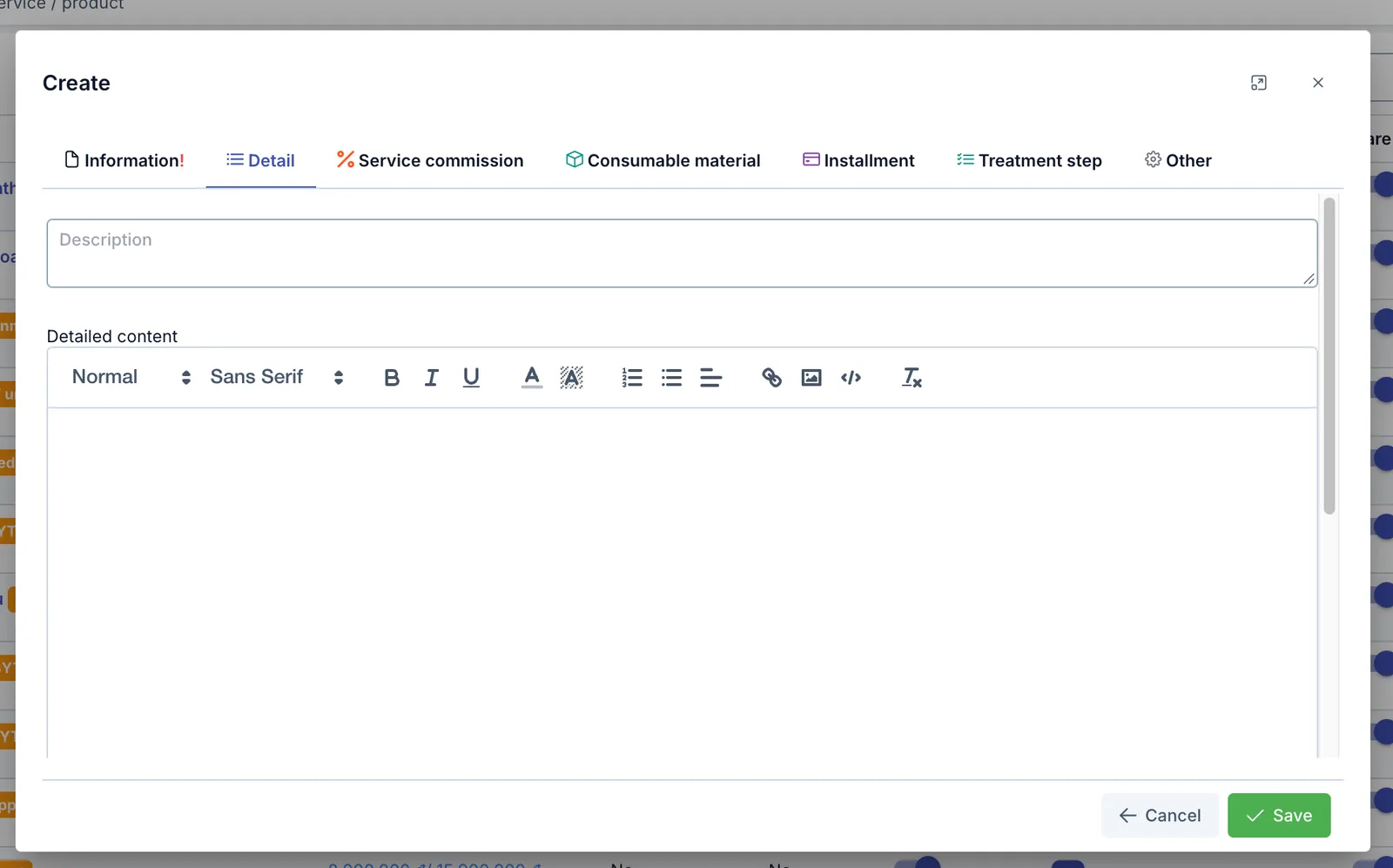Close the Create dialog
The width and height of the screenshot is (1393, 868).
[1318, 83]
